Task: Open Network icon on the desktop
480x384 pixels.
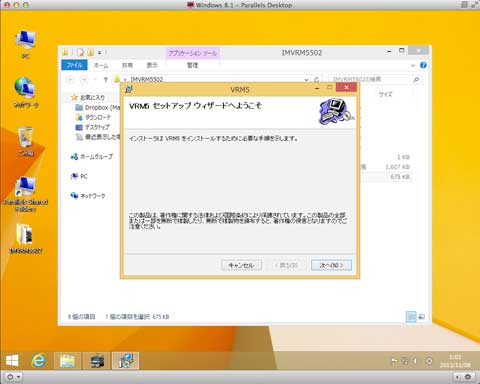Action: [x=25, y=92]
